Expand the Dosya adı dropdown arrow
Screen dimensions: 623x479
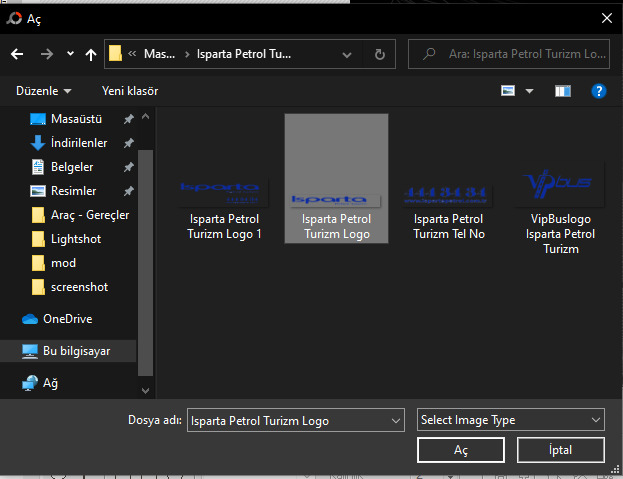396,420
